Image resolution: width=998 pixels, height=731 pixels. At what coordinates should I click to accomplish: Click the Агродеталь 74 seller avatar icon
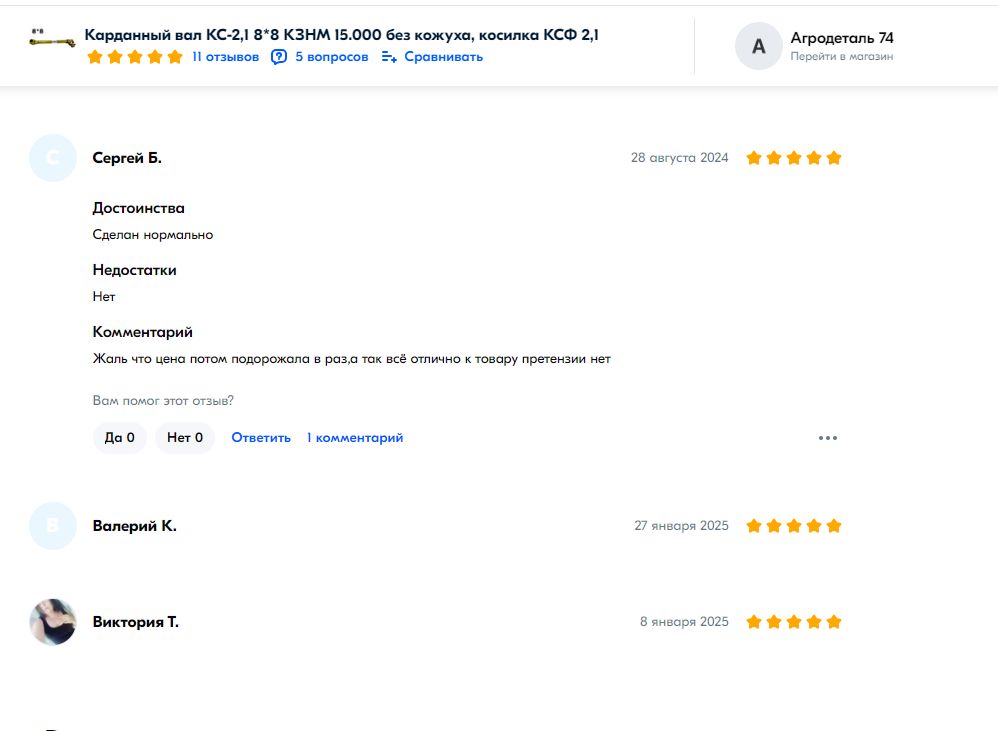pyautogui.click(x=758, y=46)
